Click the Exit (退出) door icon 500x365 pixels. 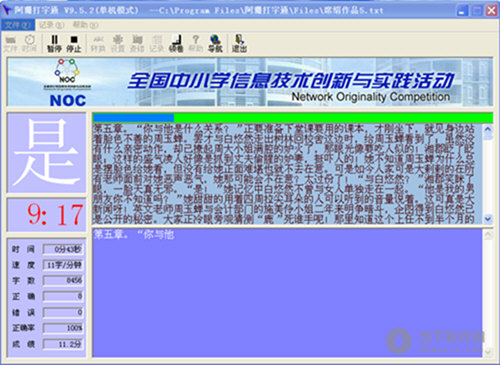coord(239,44)
